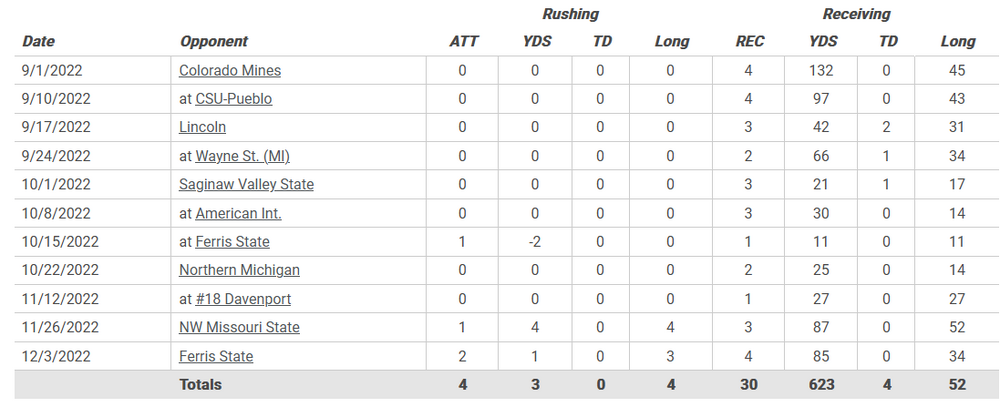The width and height of the screenshot is (1000, 407).
Task: Open Ferris State link in 10/15/2022 row
Action: 232,242
